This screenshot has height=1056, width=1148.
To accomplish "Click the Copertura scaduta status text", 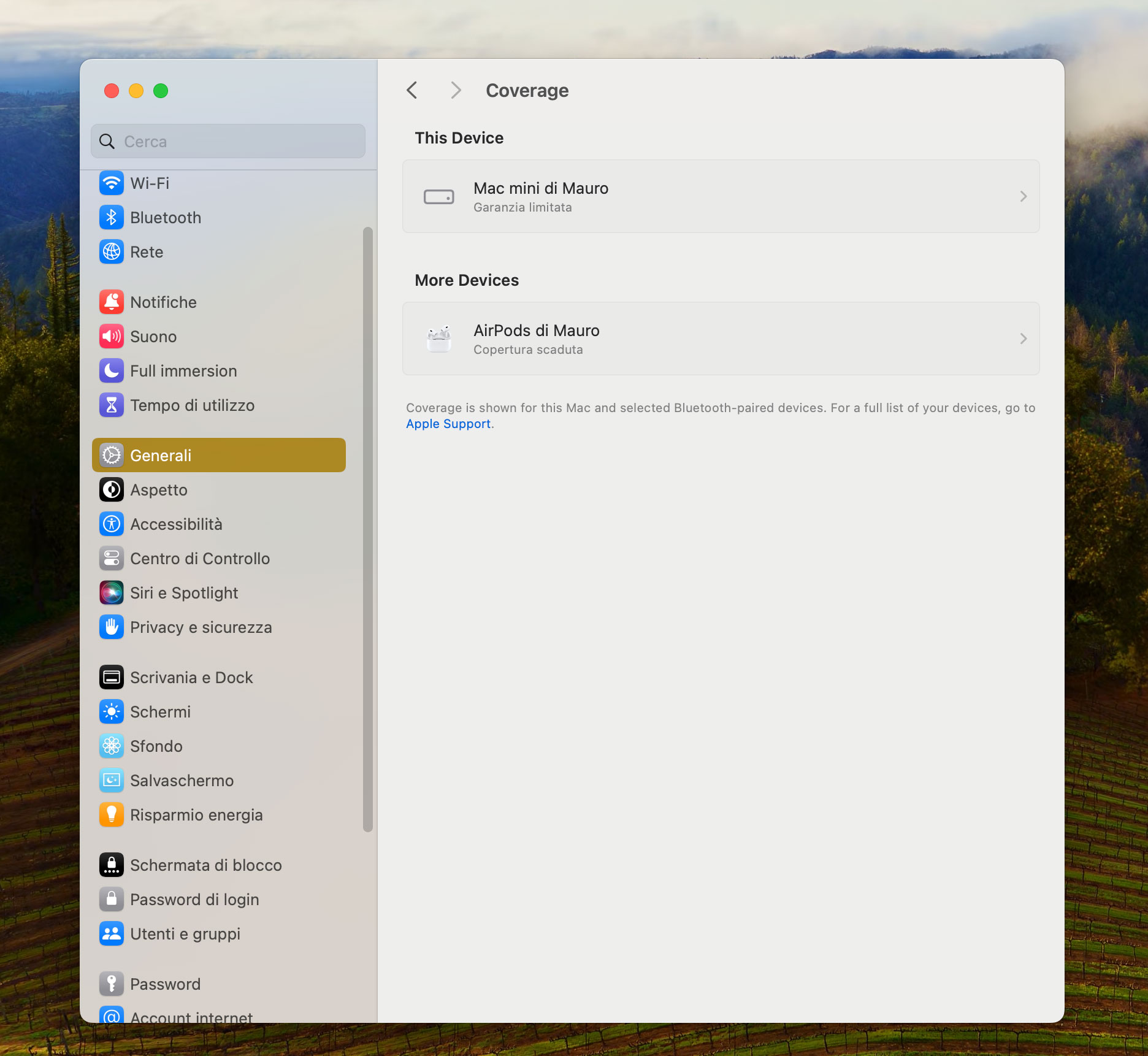I will pos(528,350).
